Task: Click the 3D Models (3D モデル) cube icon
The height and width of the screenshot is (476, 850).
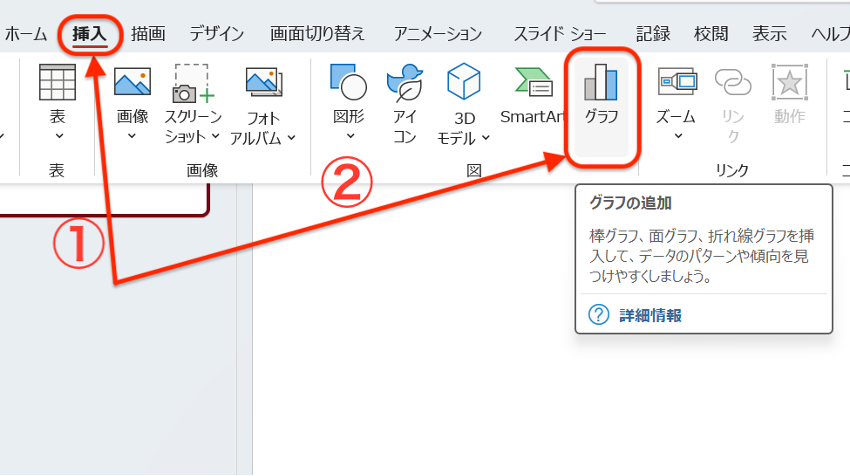Action: (x=463, y=82)
